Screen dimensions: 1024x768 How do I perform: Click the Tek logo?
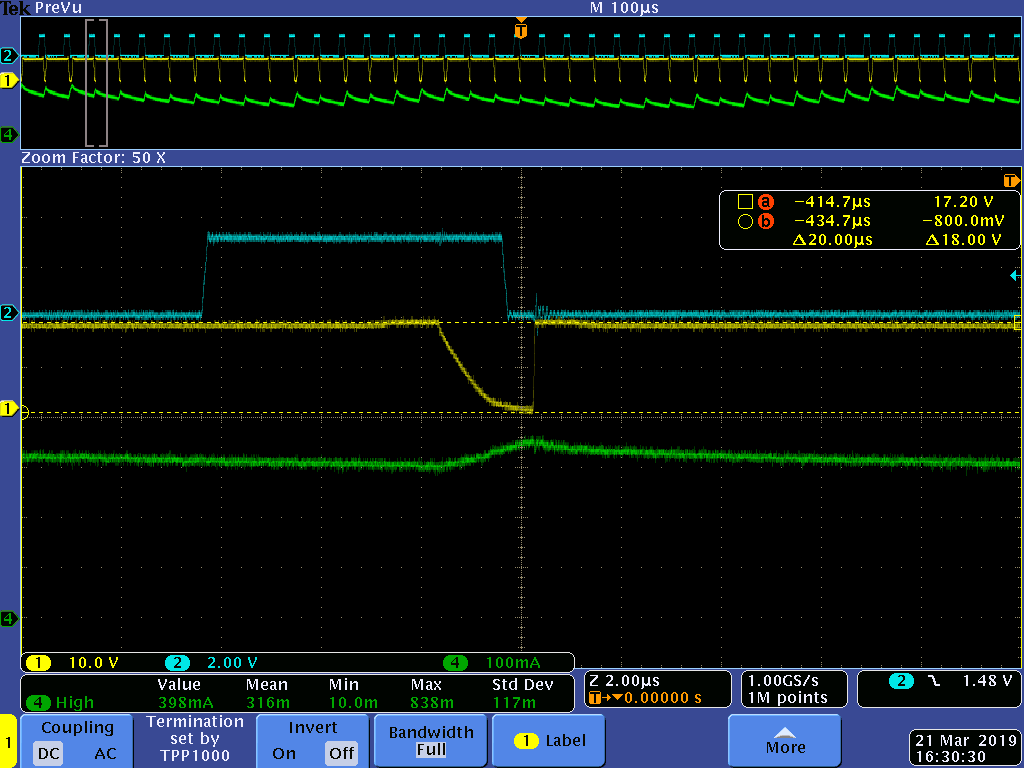point(16,8)
